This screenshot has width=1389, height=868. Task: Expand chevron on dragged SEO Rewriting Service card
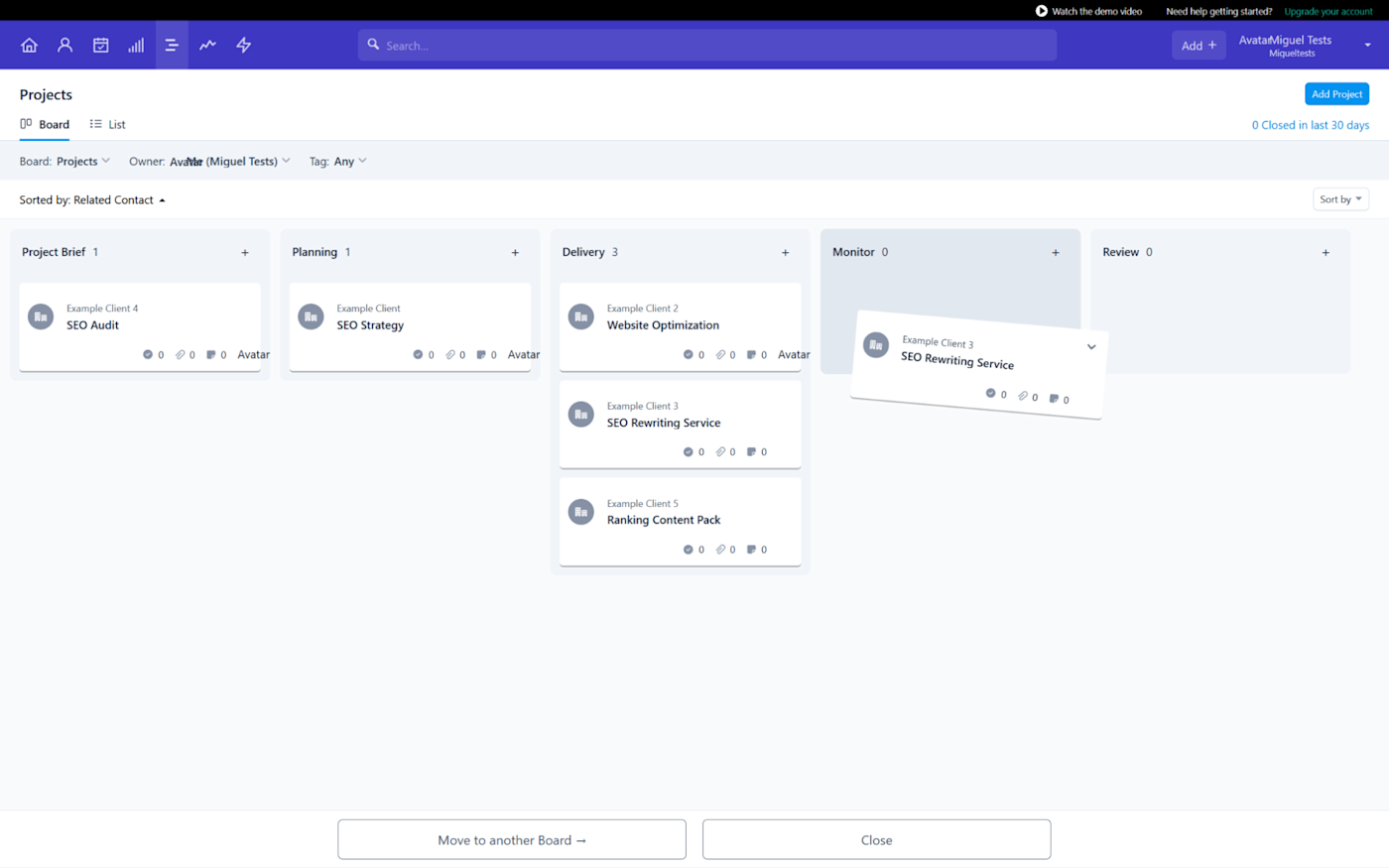[x=1091, y=347]
